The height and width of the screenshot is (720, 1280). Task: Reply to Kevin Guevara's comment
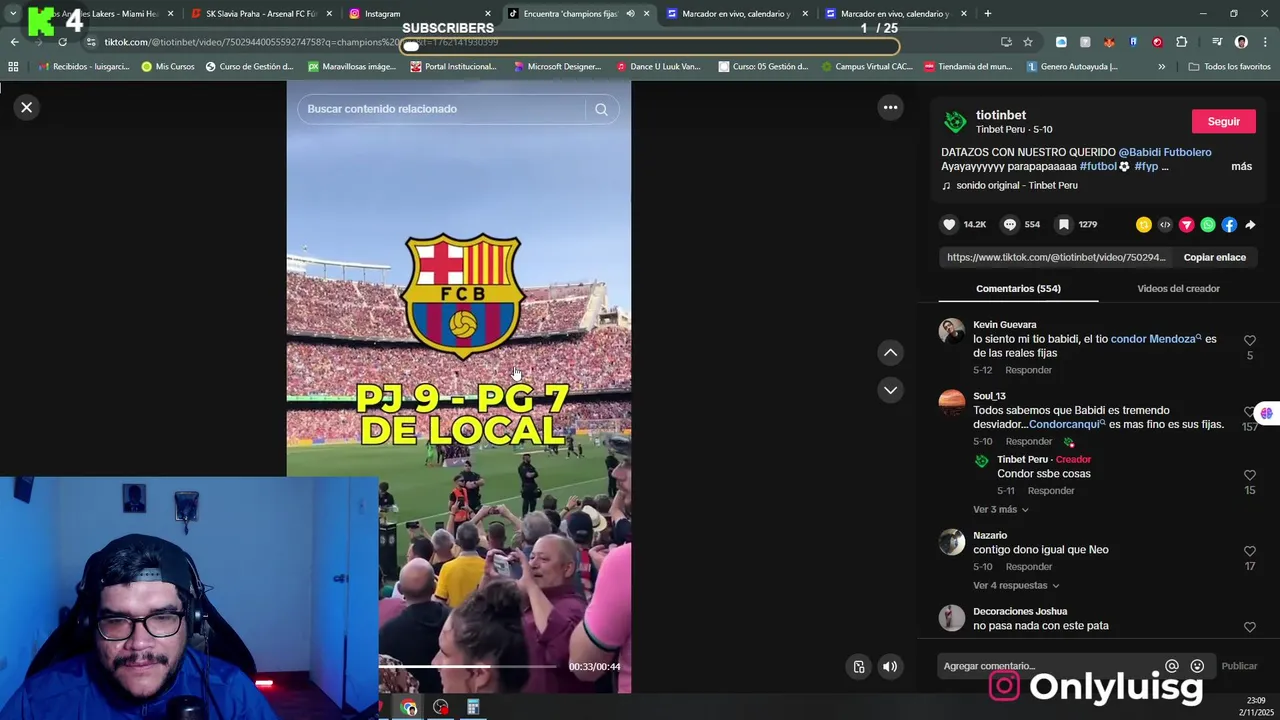click(1028, 370)
